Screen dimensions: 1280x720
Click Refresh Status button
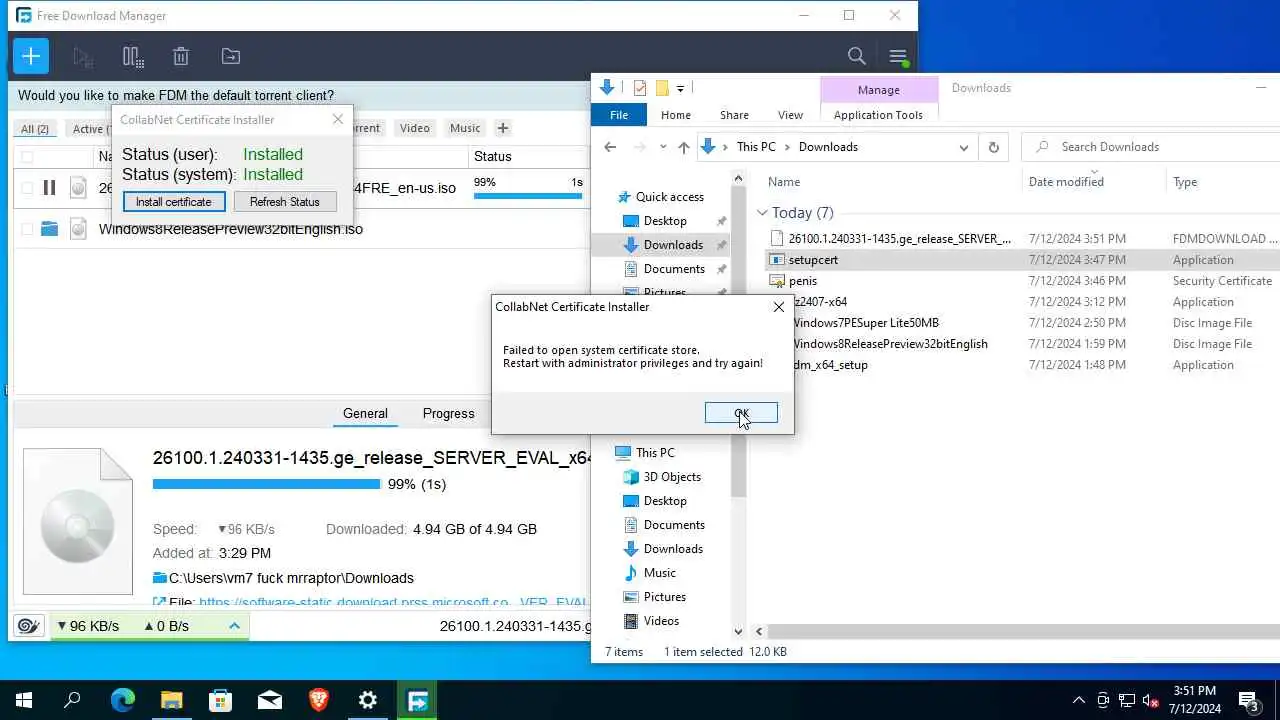(285, 202)
